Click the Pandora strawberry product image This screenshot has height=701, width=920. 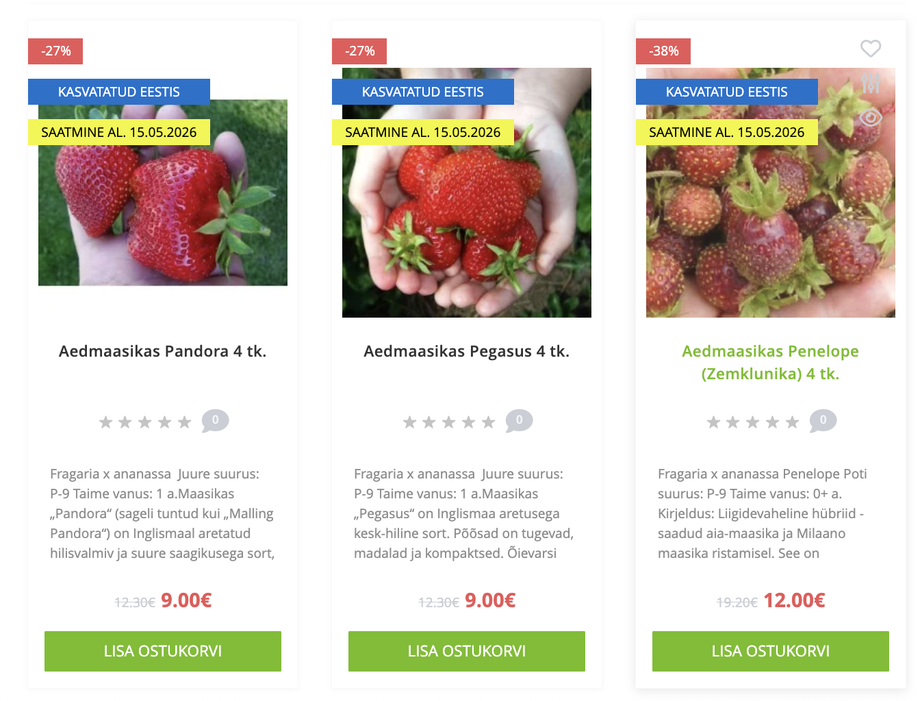pos(163,192)
